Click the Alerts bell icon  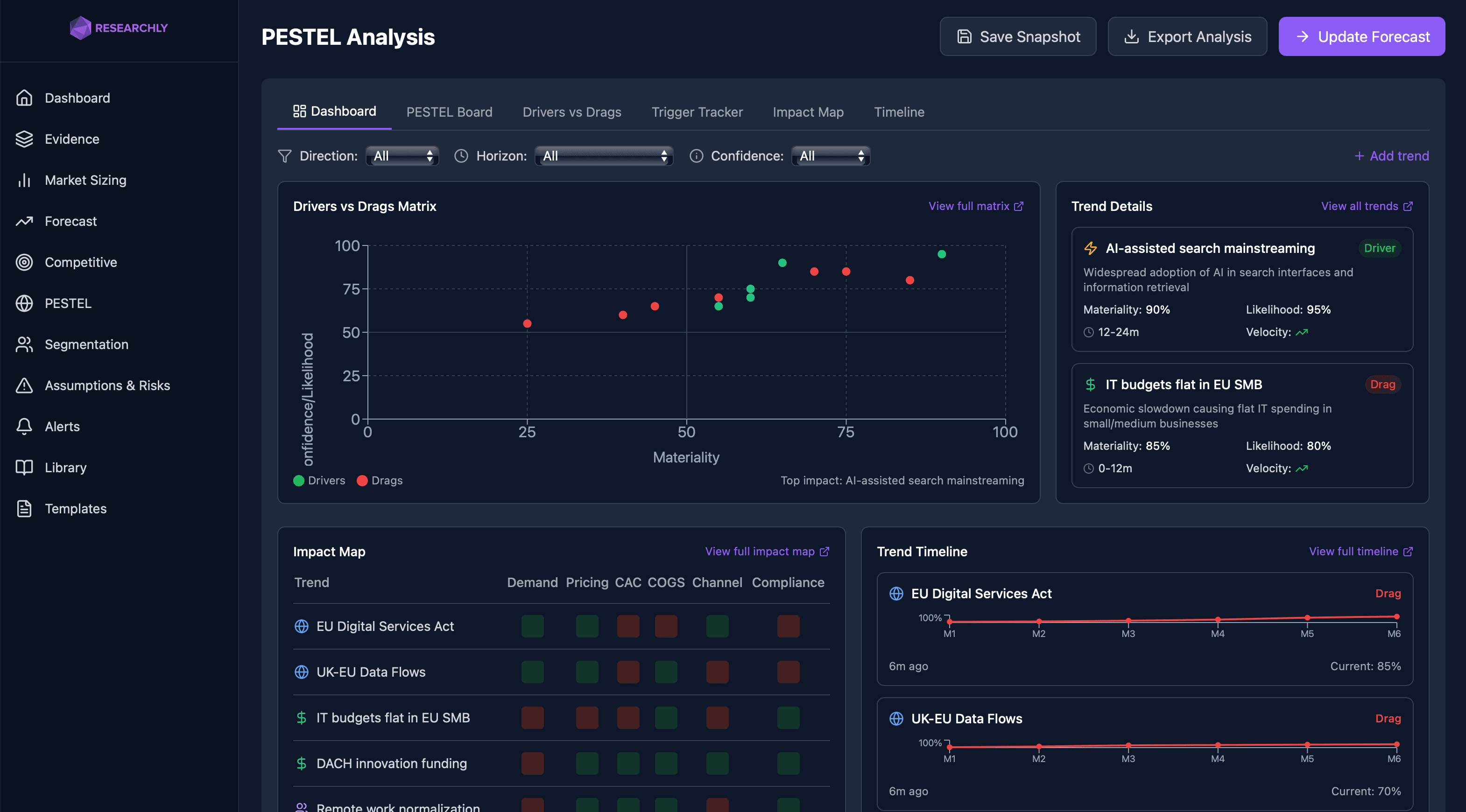[24, 426]
